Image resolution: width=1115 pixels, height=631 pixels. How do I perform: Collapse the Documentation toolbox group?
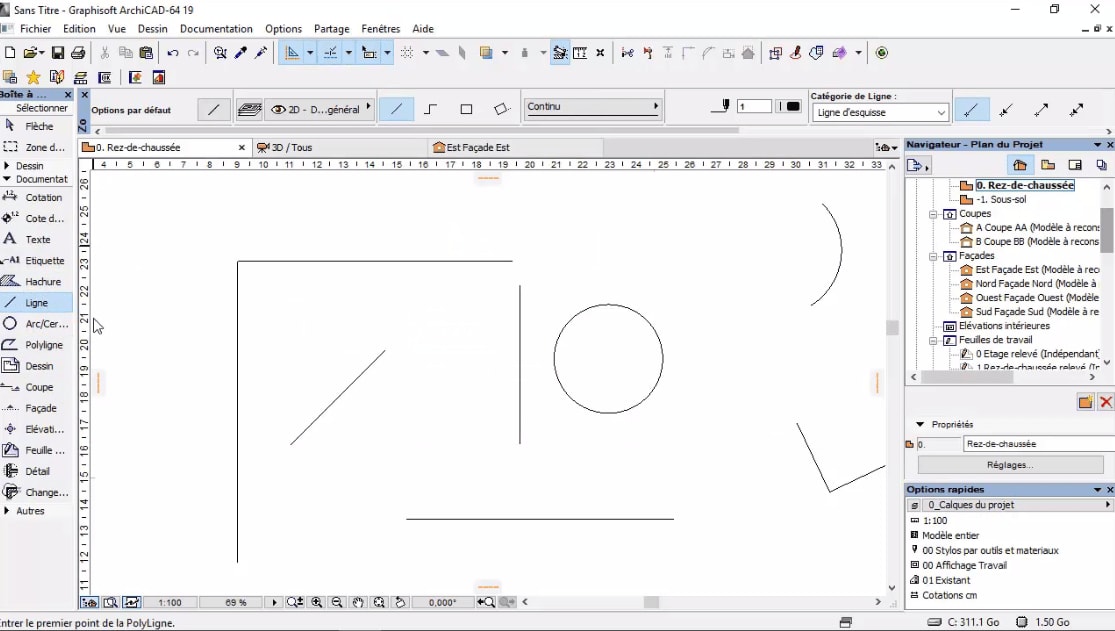(7, 179)
